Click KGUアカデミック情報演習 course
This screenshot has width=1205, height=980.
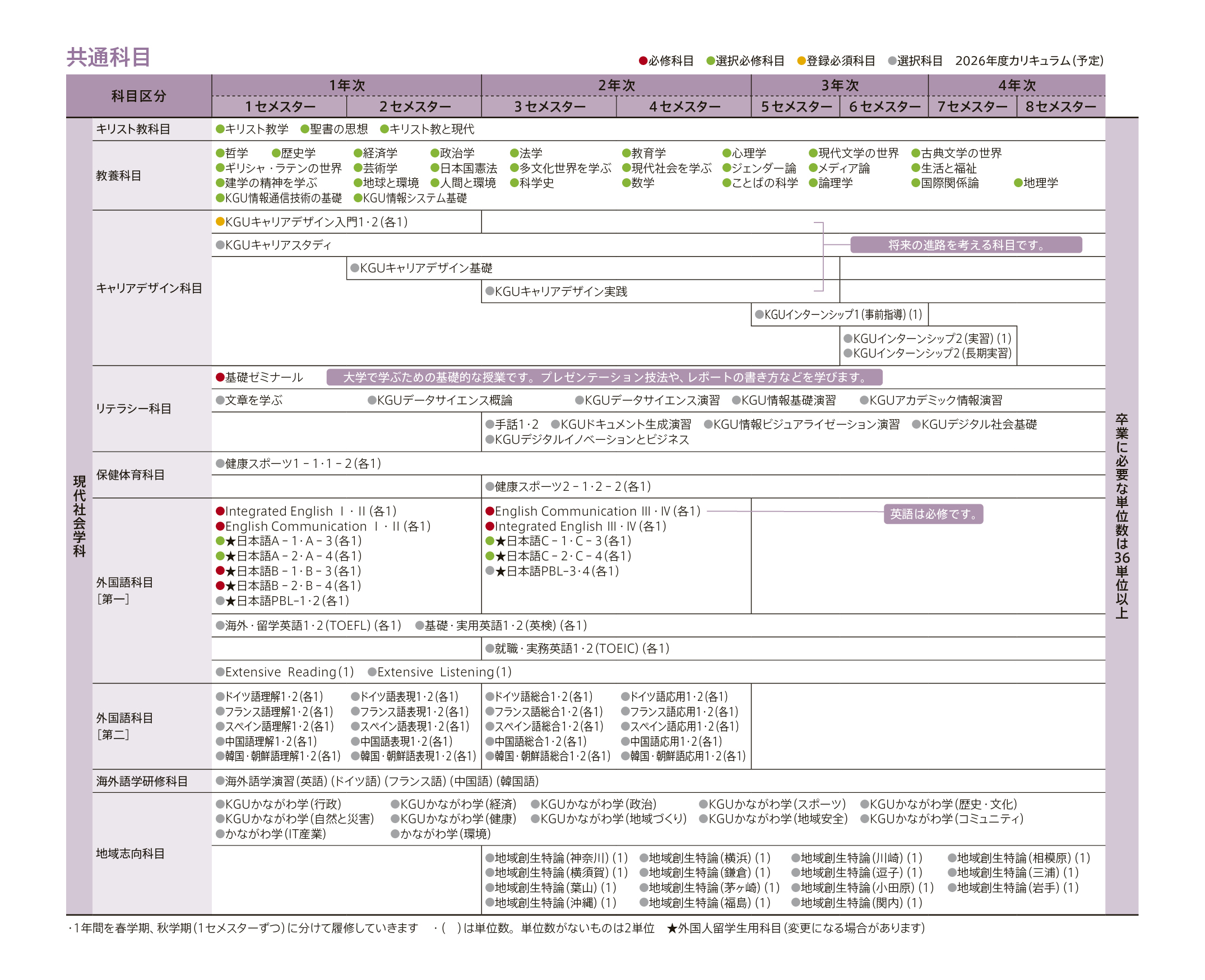pyautogui.click(x=931, y=400)
